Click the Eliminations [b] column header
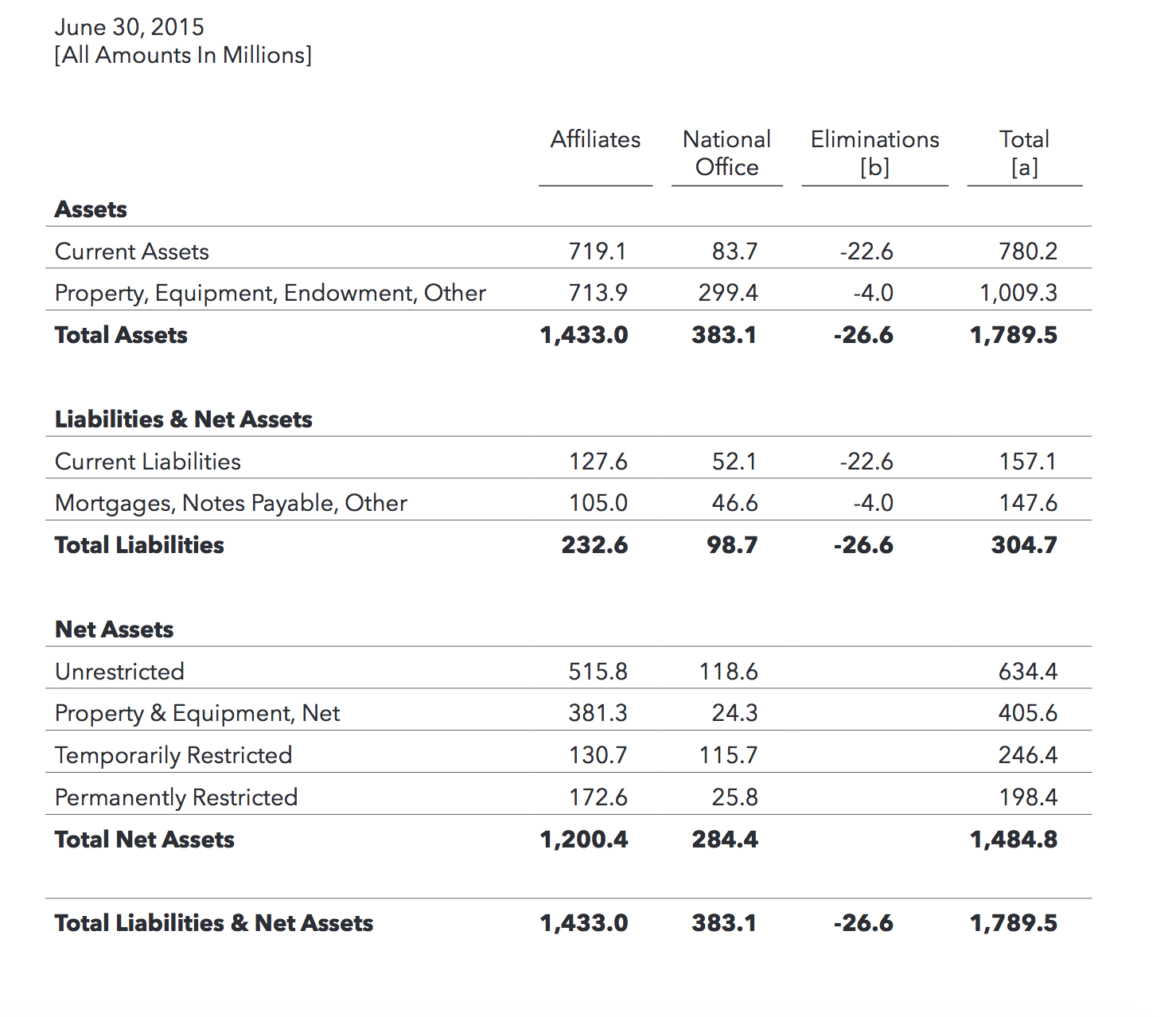Image resolution: width=1176 pixels, height=1017 pixels. [874, 153]
